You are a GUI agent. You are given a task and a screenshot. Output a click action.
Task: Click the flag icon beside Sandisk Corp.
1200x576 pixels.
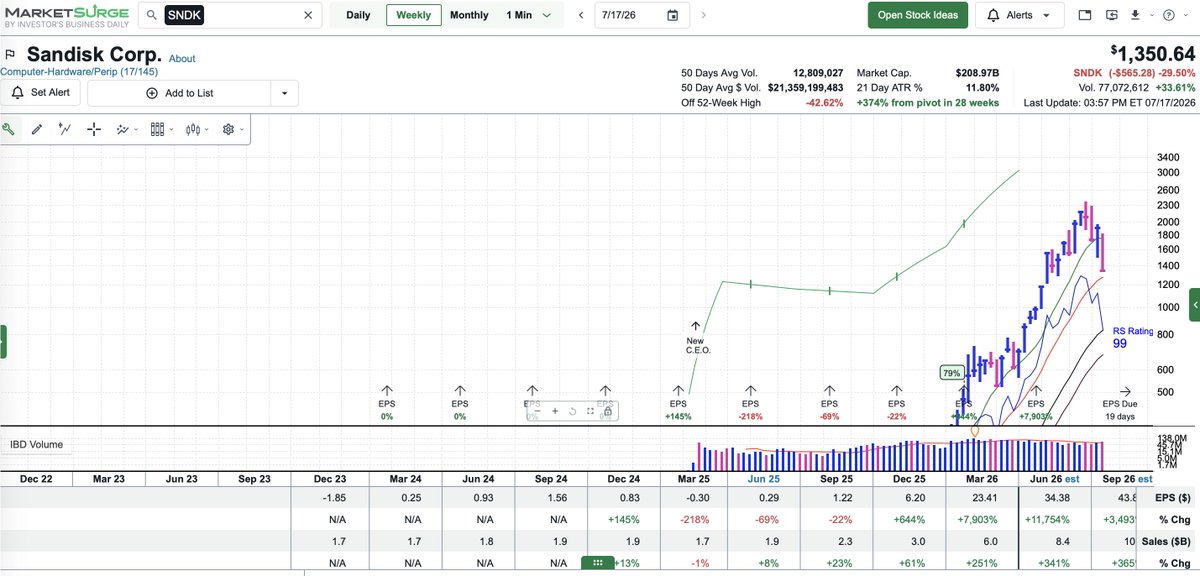click(x=10, y=54)
